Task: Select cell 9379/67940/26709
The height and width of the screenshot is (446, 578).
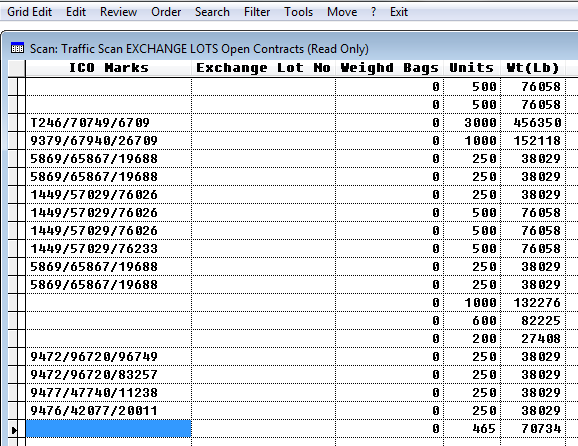Action: click(109, 141)
